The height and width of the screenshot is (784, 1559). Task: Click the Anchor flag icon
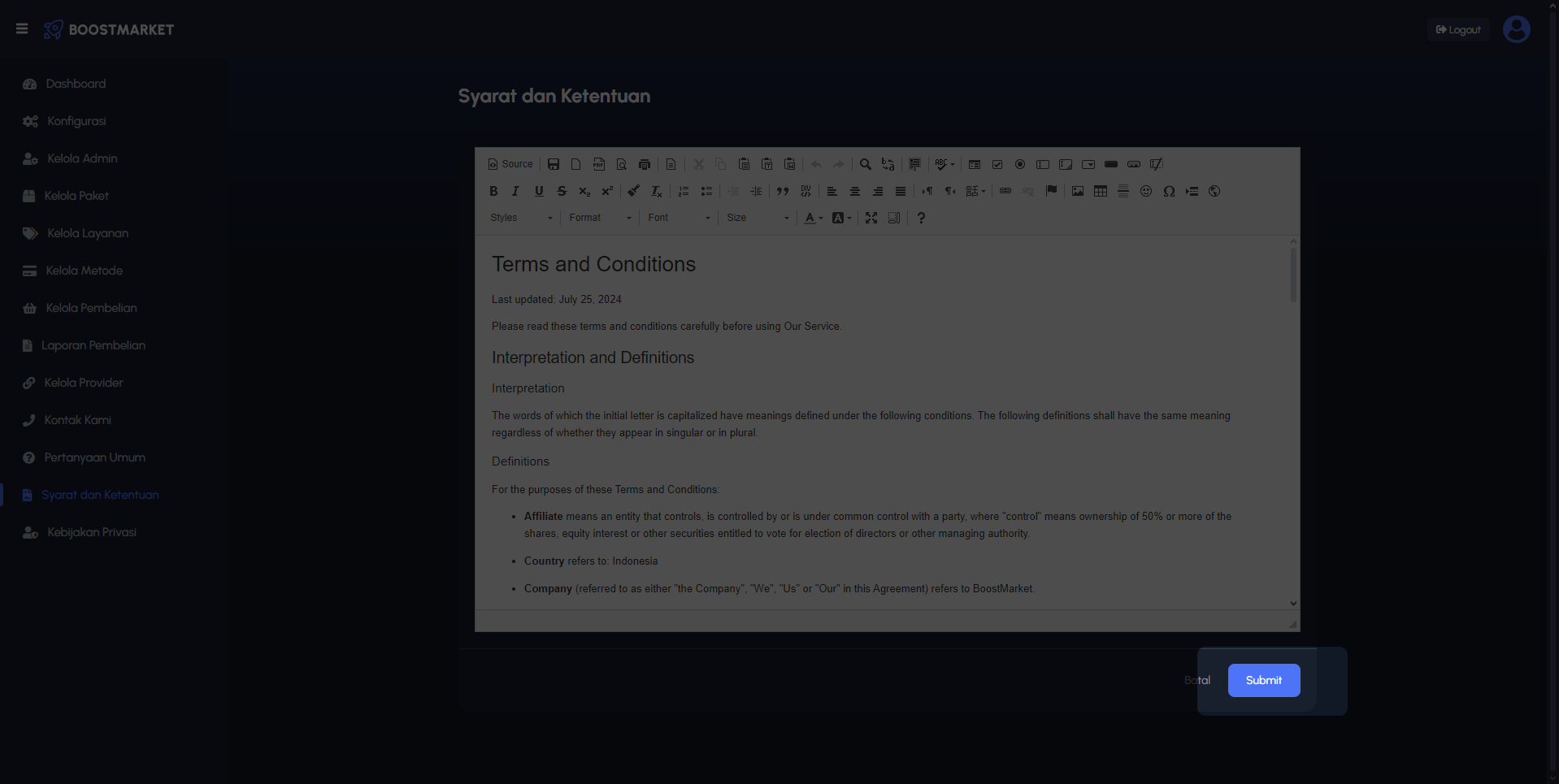click(1051, 191)
